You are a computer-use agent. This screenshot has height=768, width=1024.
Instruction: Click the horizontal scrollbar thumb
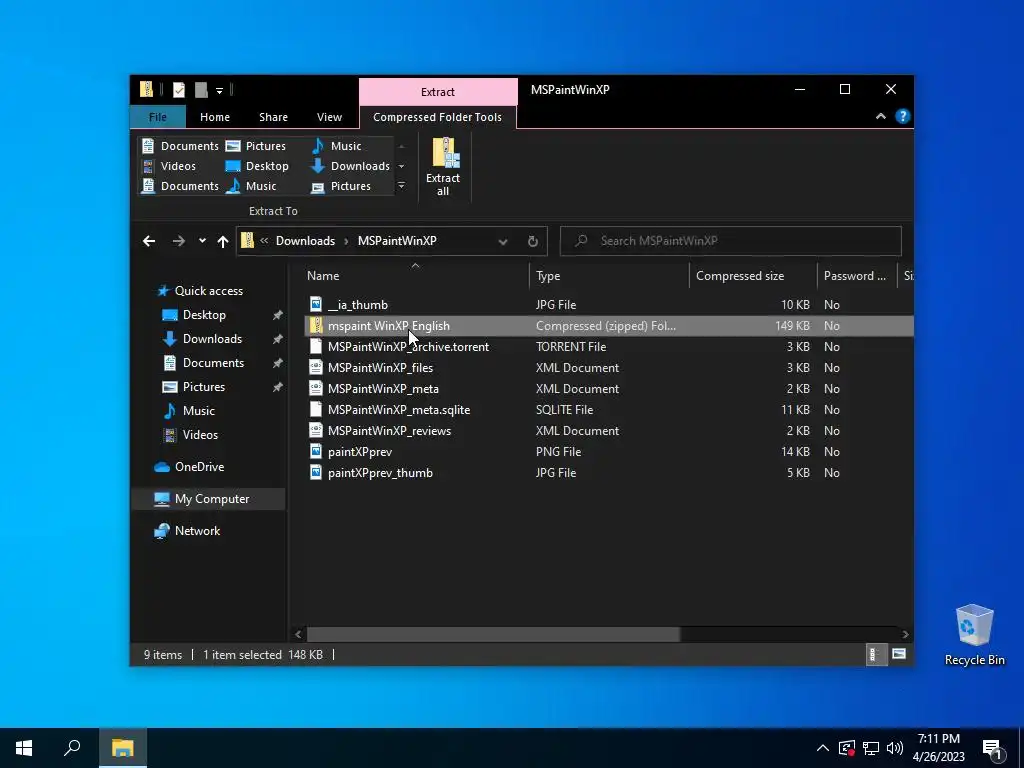493,634
